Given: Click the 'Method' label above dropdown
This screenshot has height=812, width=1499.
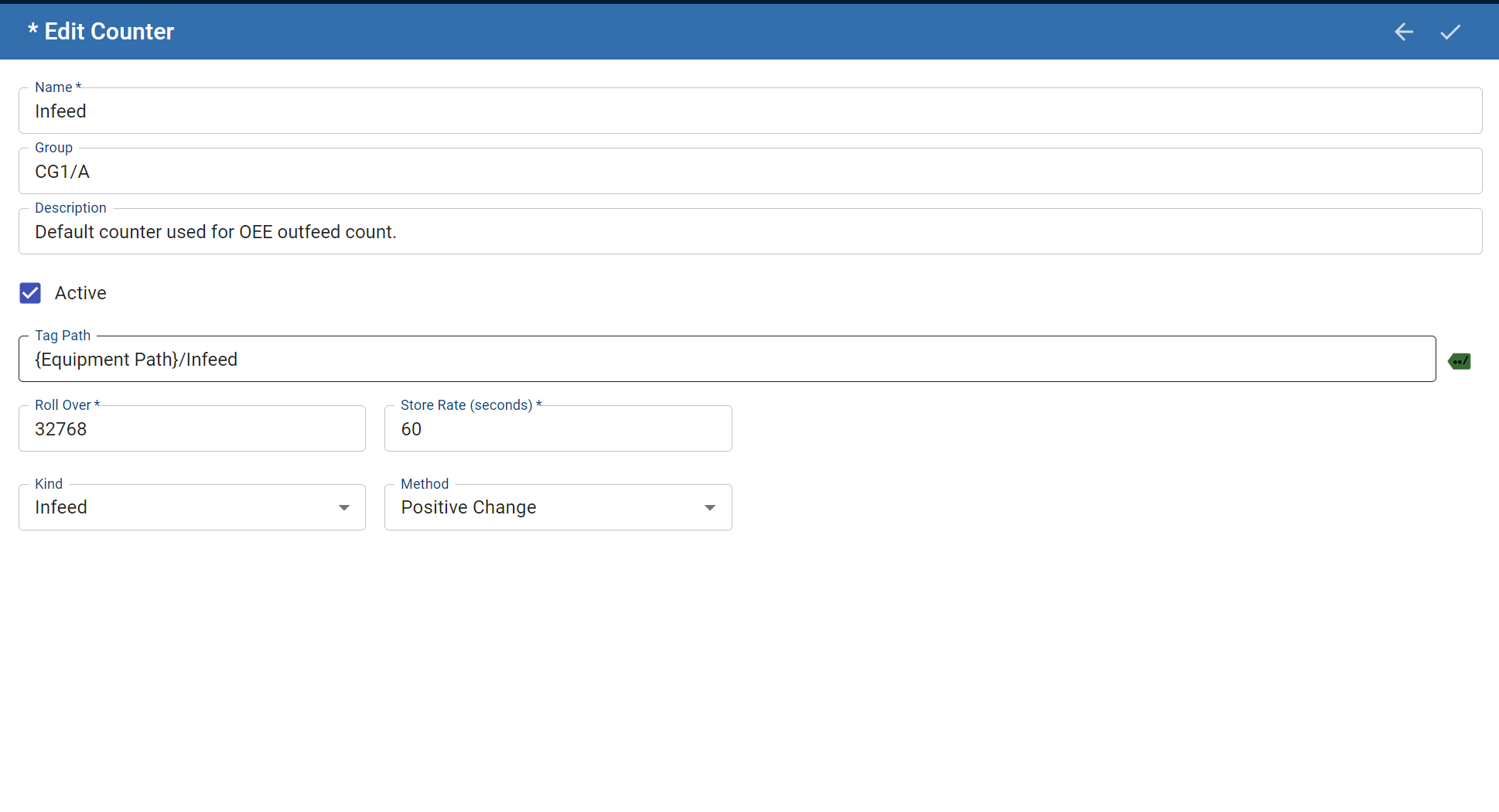Looking at the screenshot, I should point(425,484).
